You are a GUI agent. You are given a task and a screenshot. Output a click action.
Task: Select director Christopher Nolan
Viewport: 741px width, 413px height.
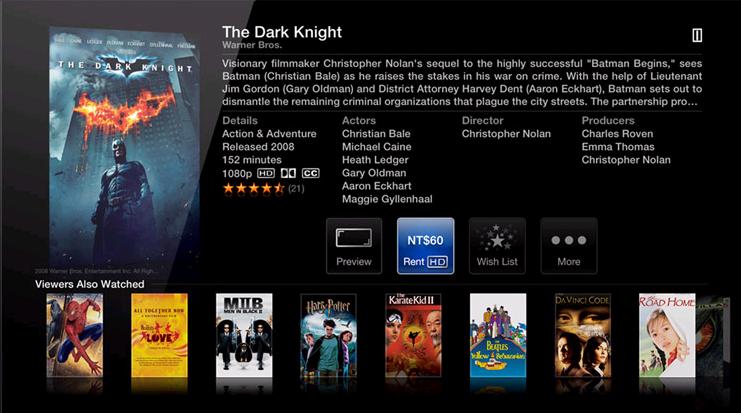pos(506,134)
